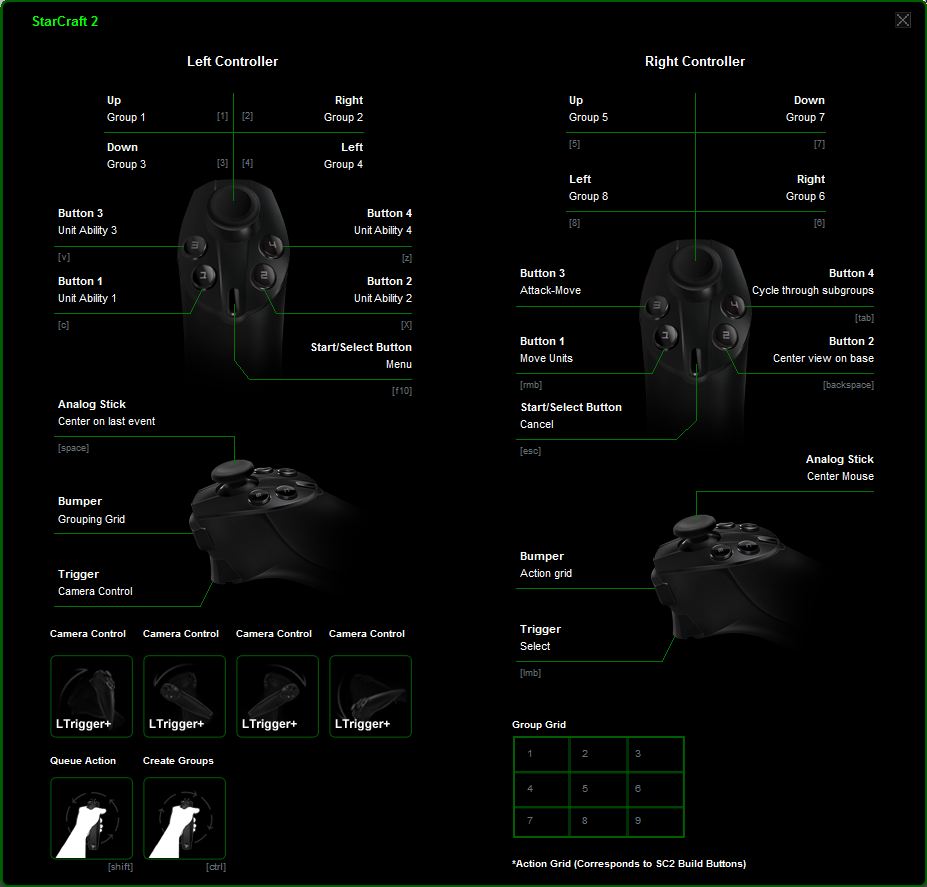Select the third Camera Control gesture thumbnail
This screenshot has width=927, height=887.
click(277, 696)
